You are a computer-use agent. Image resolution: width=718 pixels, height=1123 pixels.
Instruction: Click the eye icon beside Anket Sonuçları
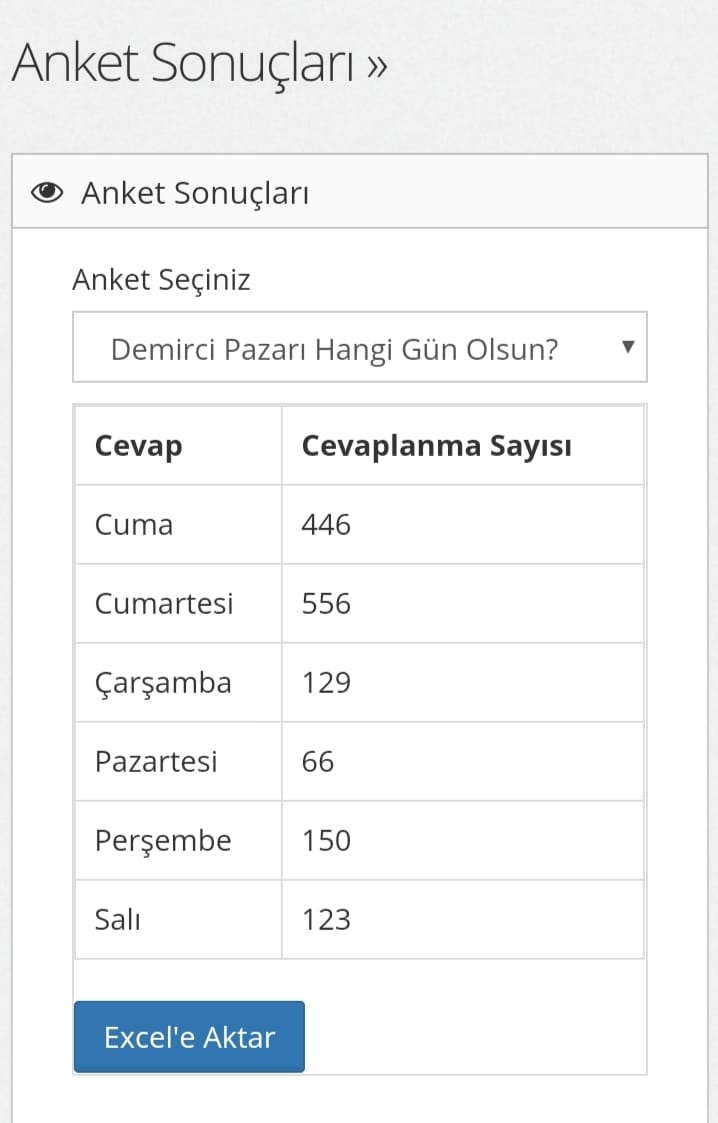coord(47,193)
